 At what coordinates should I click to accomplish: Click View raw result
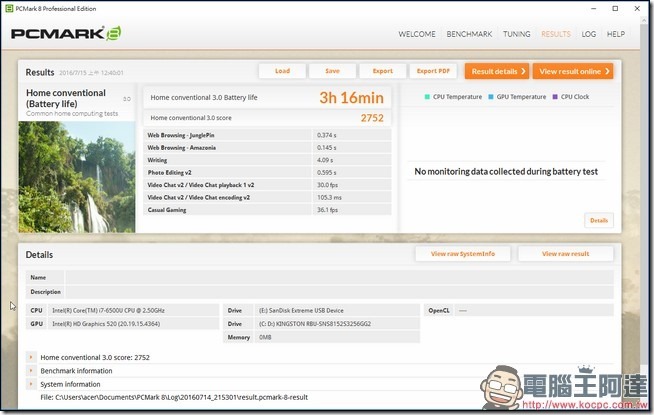(566, 254)
